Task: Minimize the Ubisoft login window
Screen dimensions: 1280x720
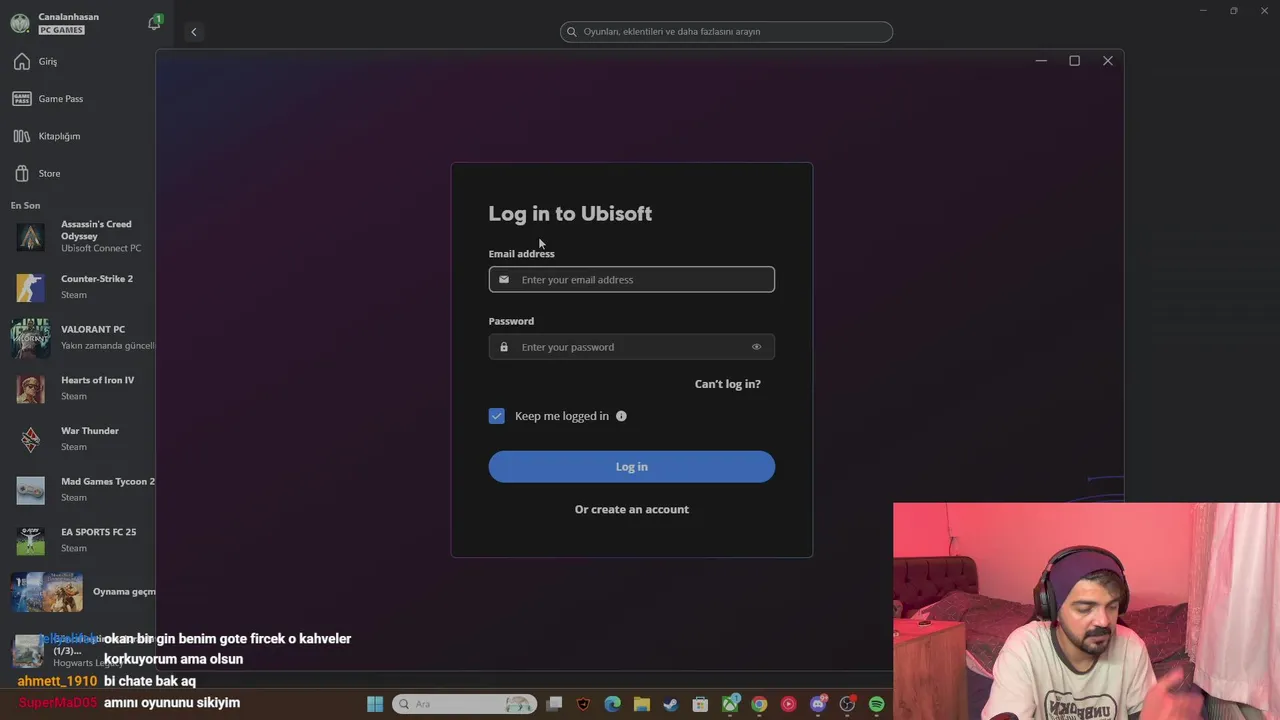Action: [1041, 61]
